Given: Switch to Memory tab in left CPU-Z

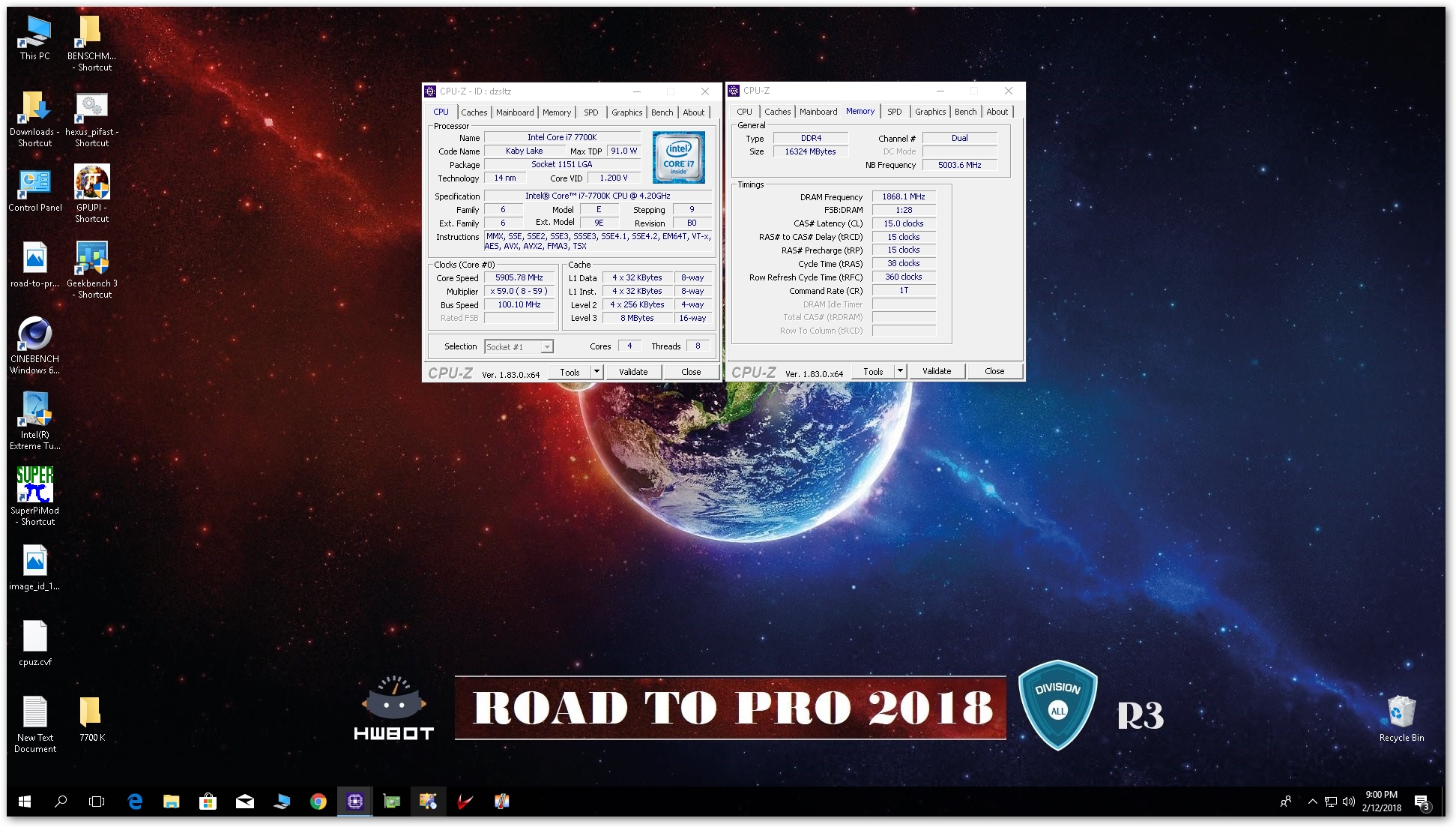Looking at the screenshot, I should coord(557,112).
